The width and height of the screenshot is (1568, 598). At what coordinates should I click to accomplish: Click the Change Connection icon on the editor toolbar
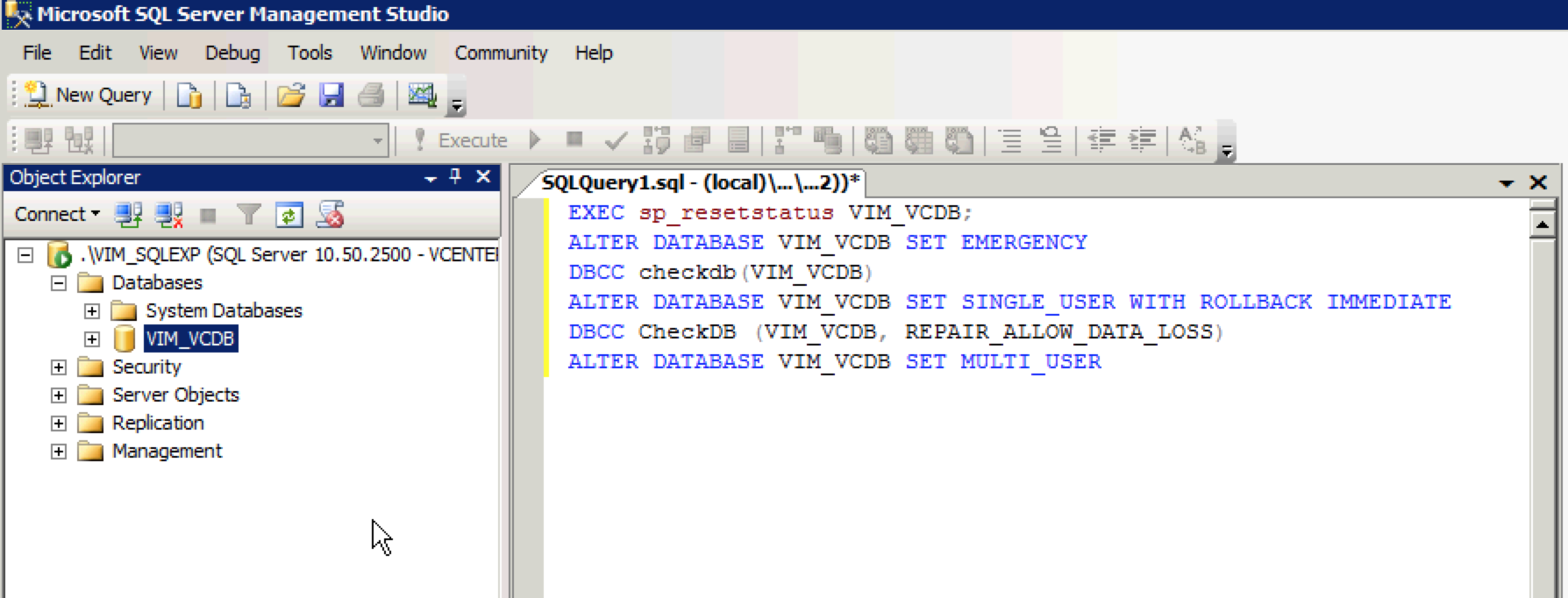[79, 140]
